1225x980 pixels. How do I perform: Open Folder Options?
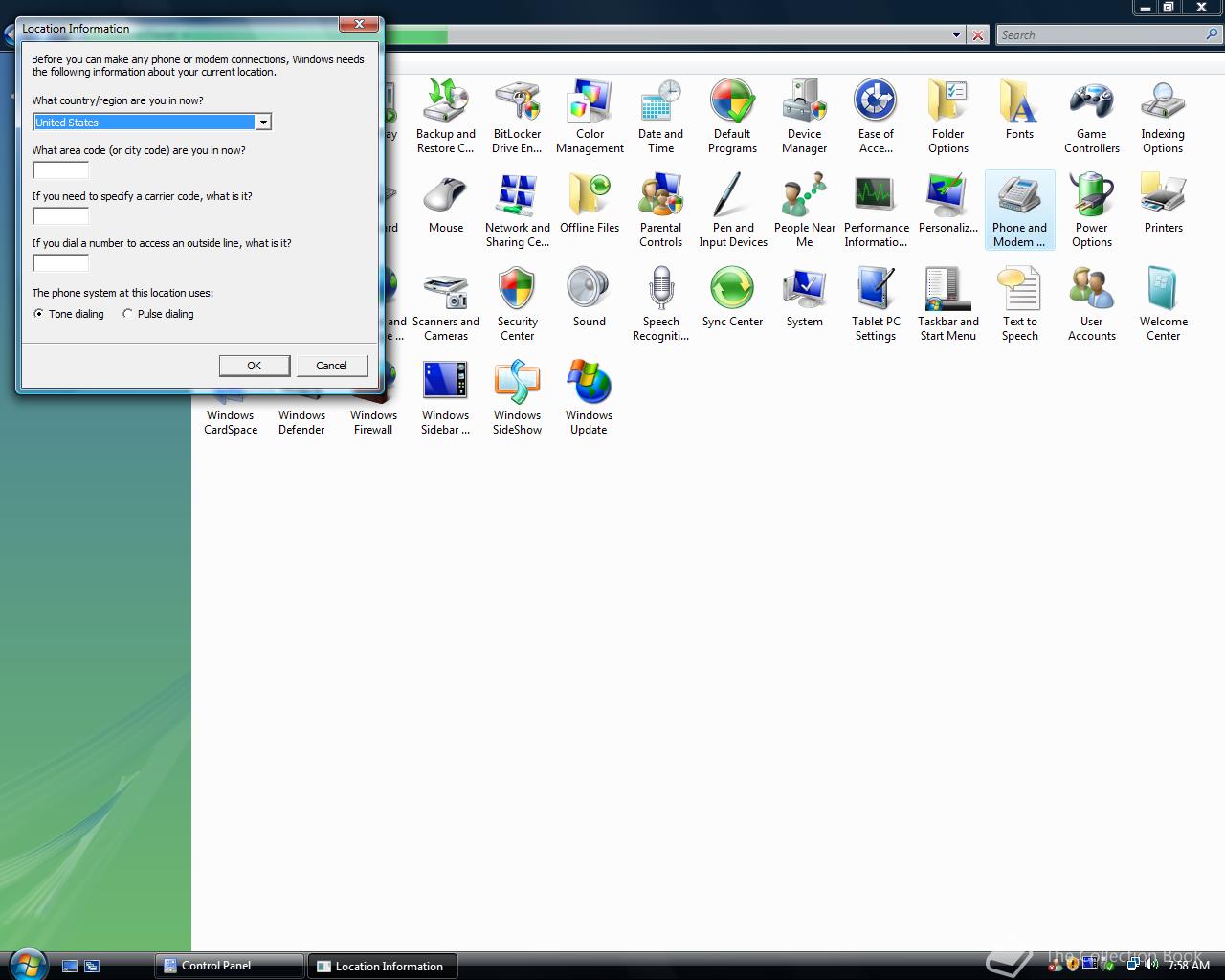coord(947,117)
